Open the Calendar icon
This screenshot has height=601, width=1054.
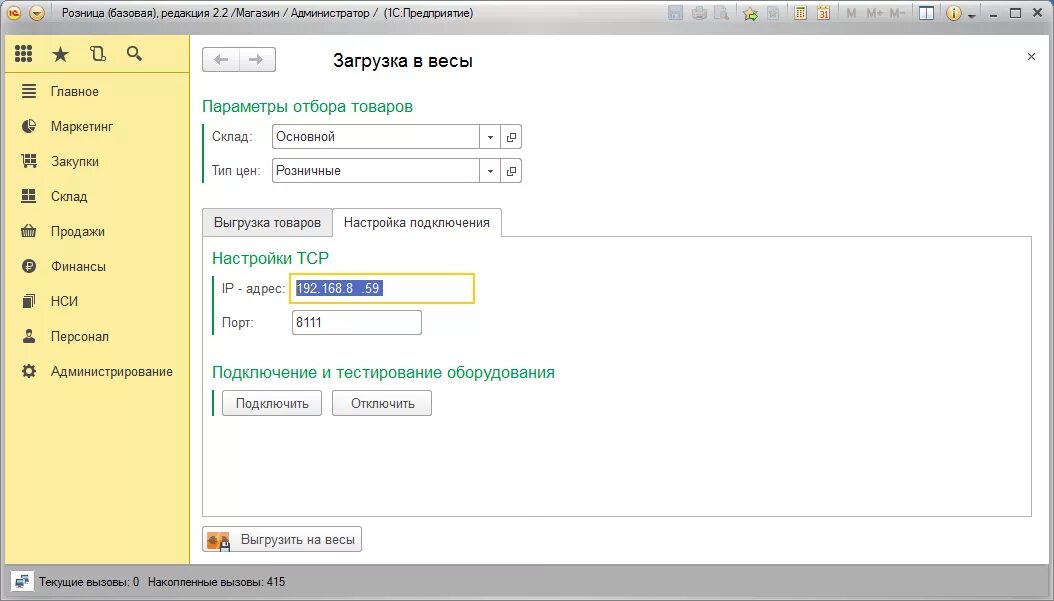click(x=823, y=13)
